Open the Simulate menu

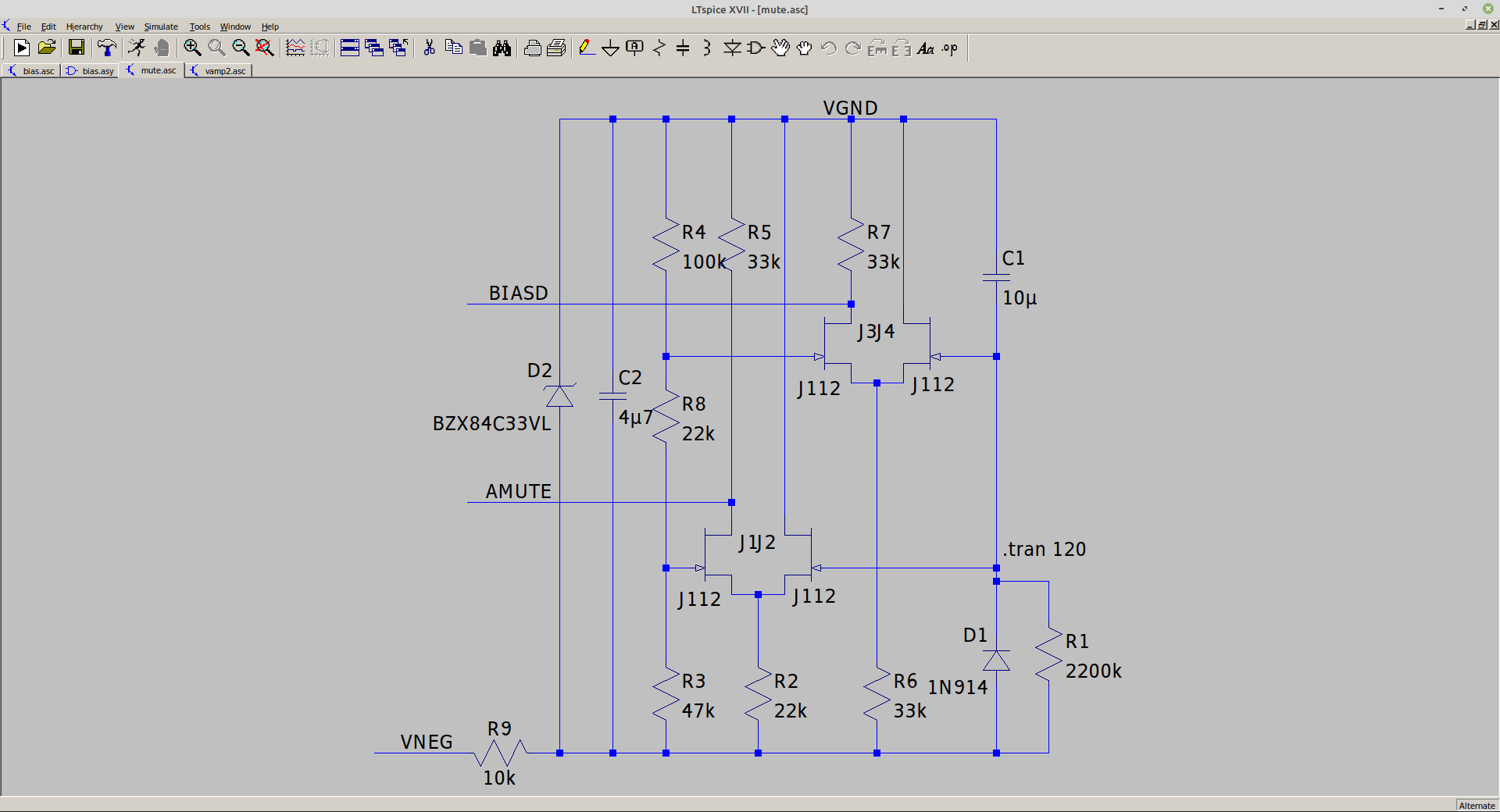[161, 27]
